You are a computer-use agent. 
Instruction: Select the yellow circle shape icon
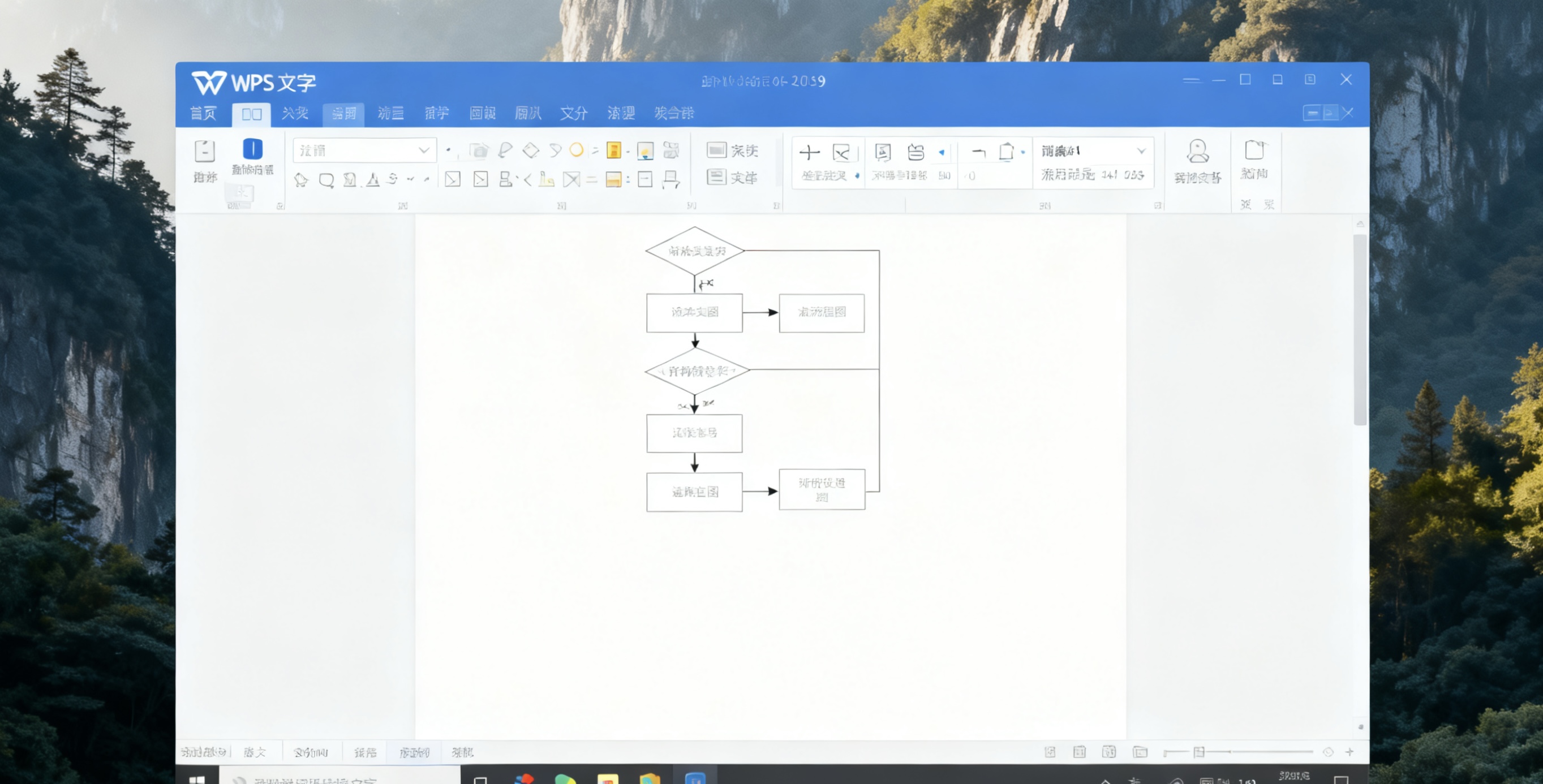point(576,150)
